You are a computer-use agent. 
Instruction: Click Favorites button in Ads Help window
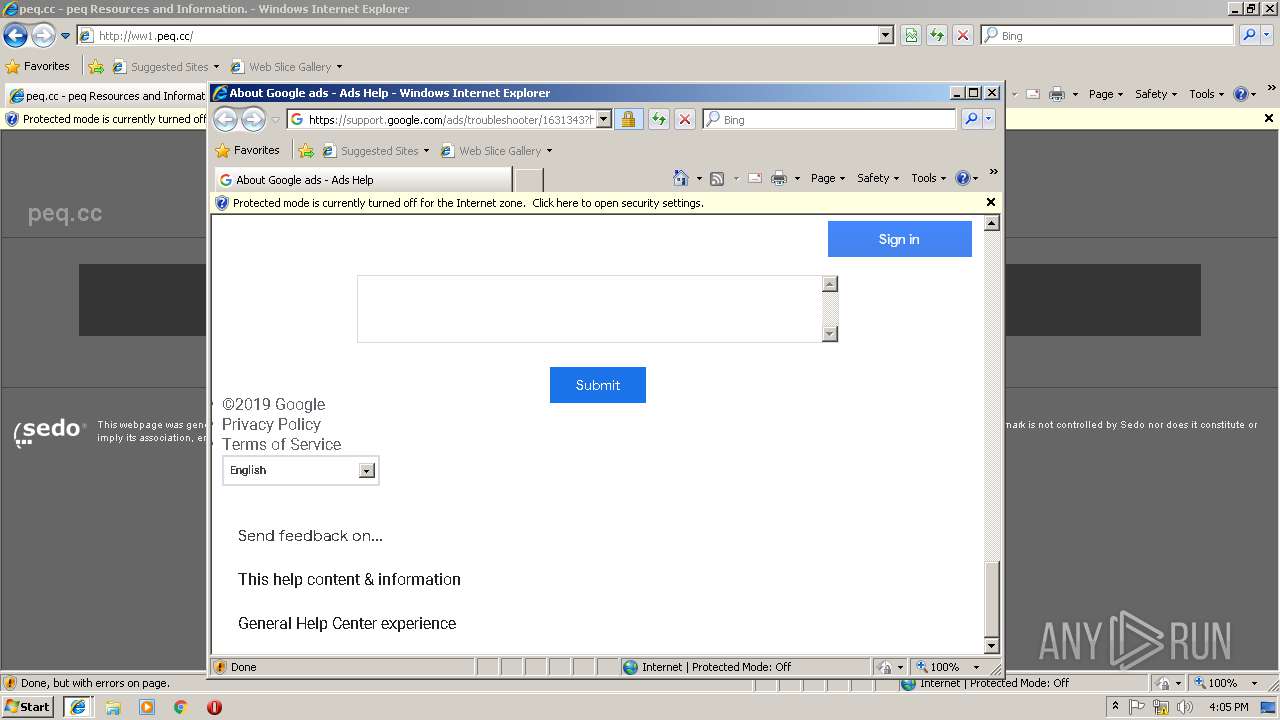[x=247, y=151]
